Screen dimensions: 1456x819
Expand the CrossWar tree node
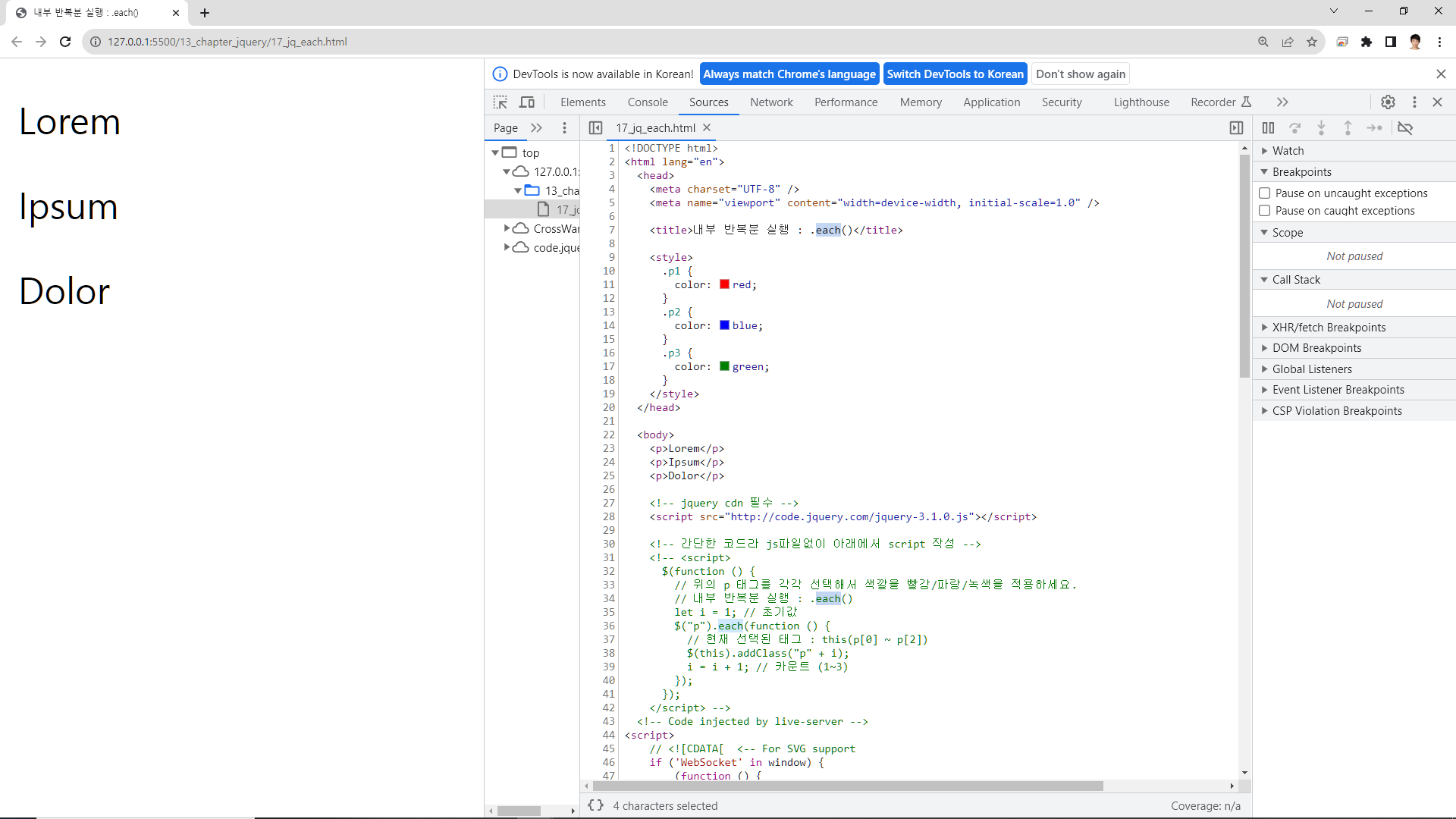(507, 228)
